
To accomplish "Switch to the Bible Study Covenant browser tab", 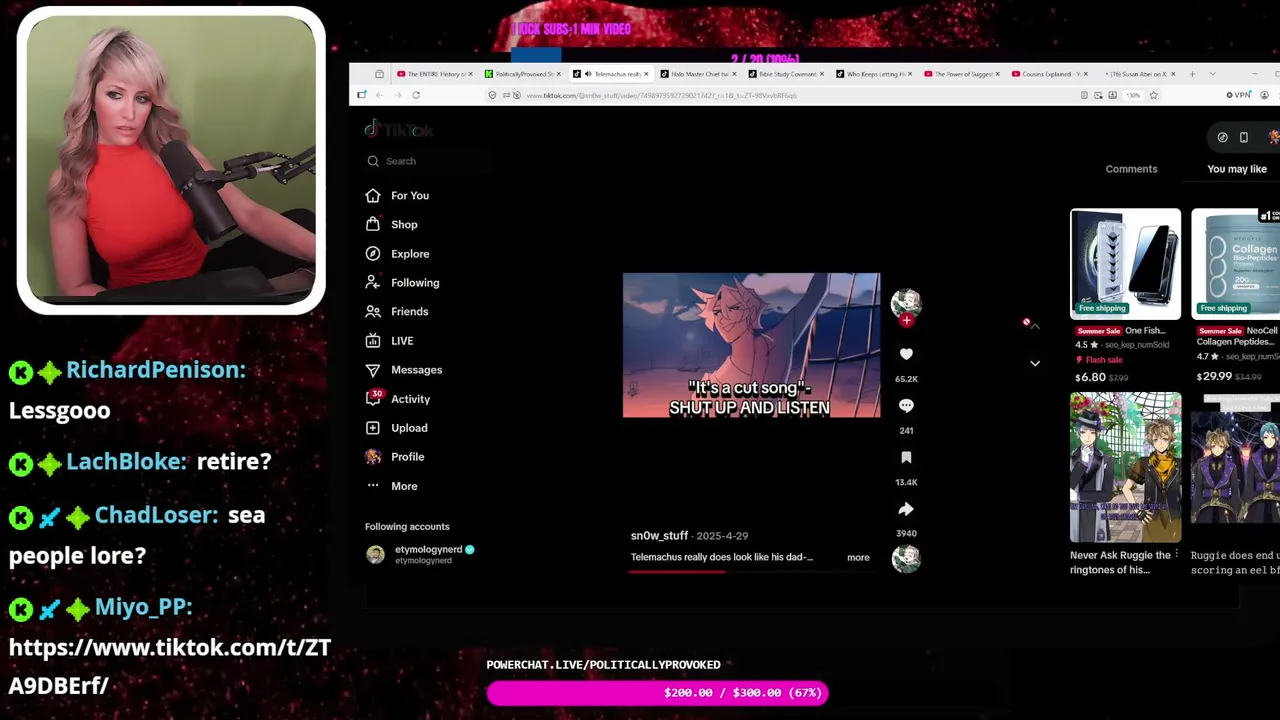I will (x=786, y=74).
